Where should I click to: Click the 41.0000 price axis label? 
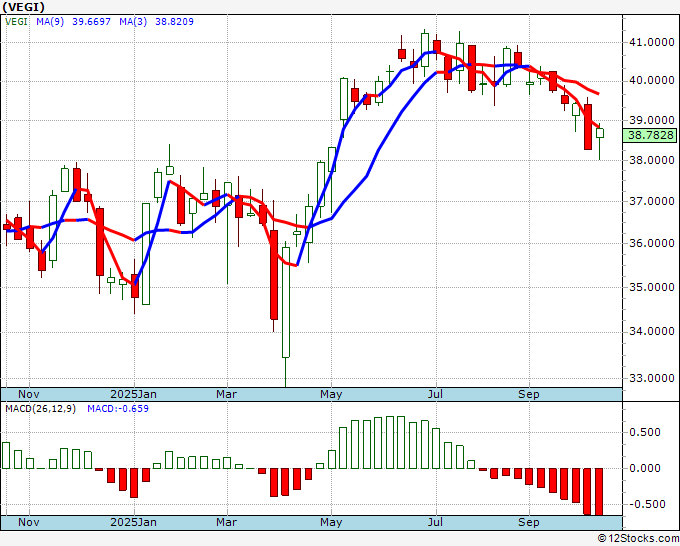(651, 43)
